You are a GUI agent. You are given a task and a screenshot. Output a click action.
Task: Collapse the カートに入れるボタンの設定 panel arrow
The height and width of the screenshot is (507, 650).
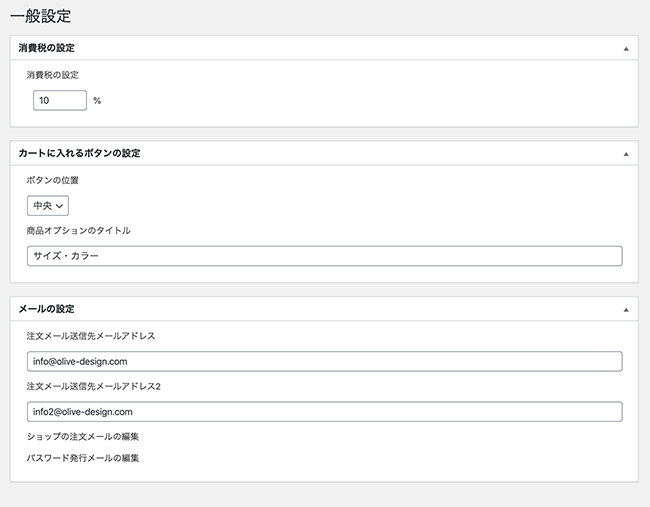626,154
